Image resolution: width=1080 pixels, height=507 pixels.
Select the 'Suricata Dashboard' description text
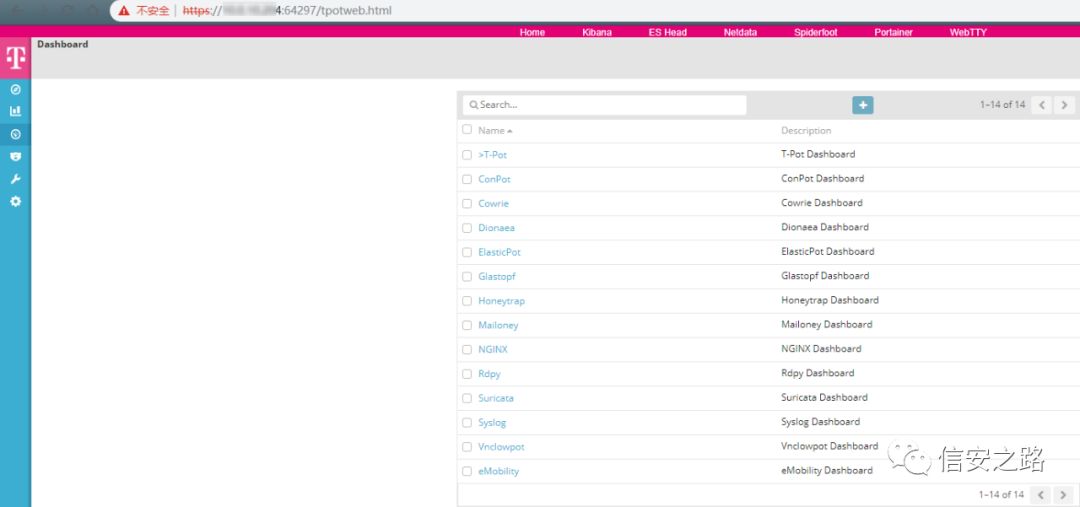coord(824,397)
